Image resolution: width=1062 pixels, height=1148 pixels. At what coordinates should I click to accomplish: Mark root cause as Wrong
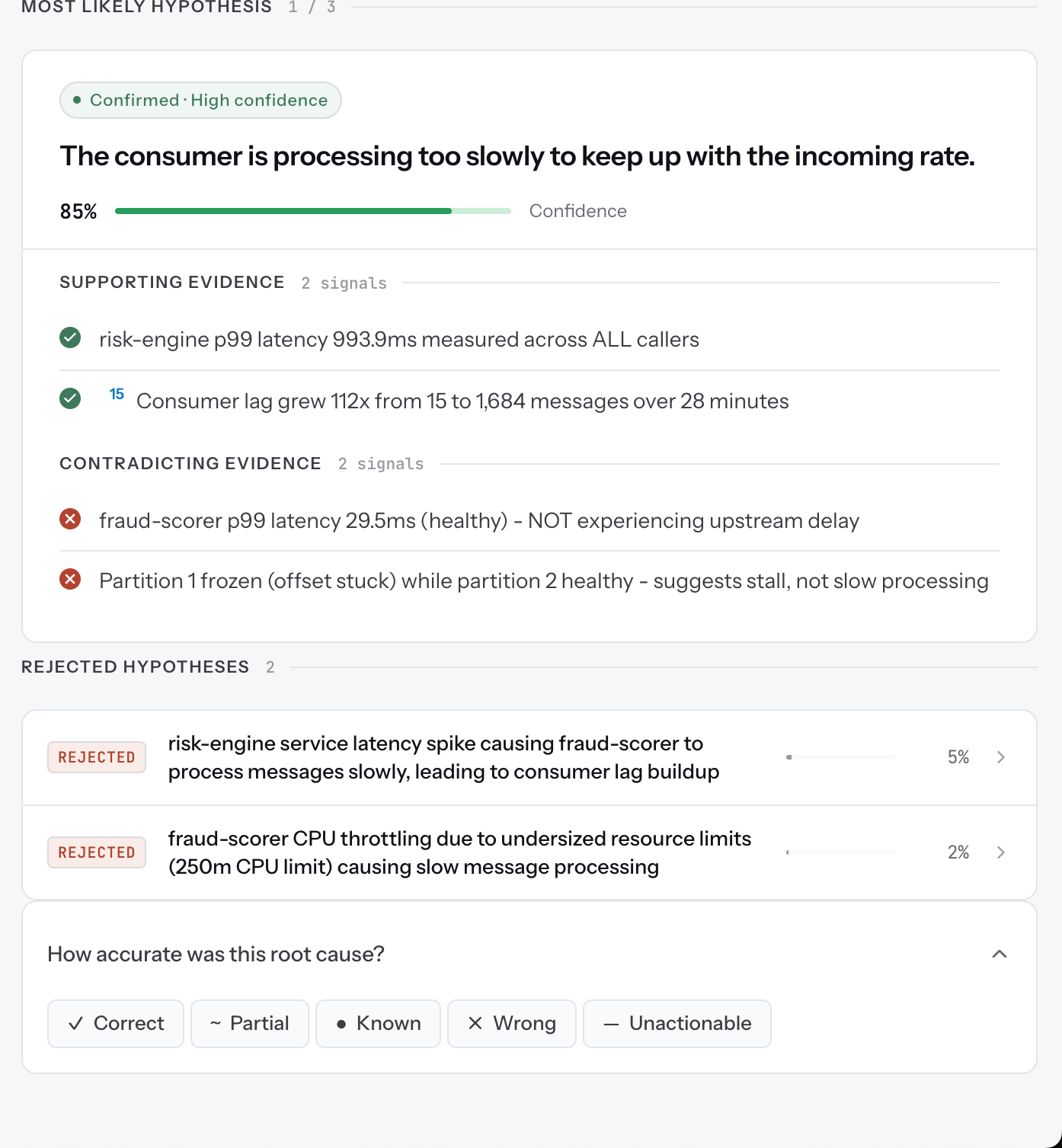512,1023
